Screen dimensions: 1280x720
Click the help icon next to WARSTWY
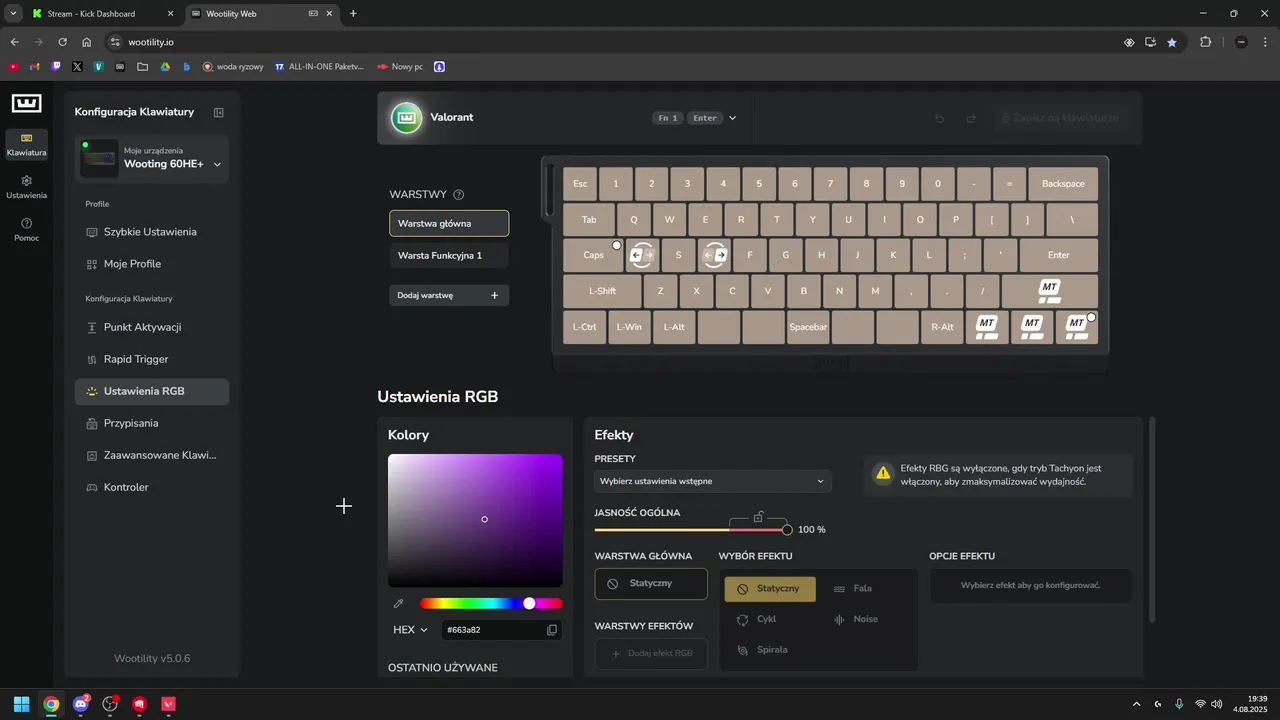click(x=458, y=195)
